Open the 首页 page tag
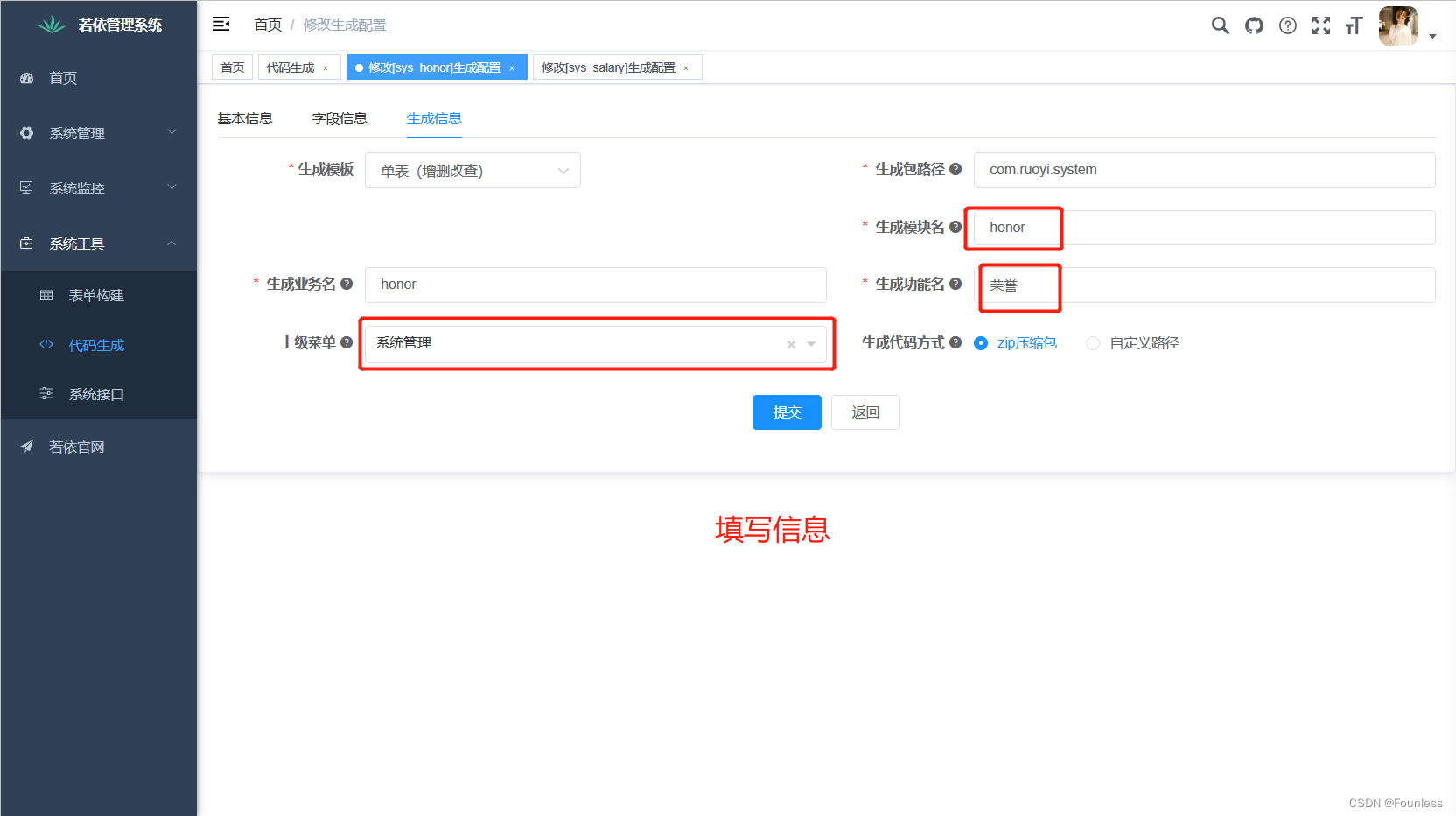 coord(232,67)
